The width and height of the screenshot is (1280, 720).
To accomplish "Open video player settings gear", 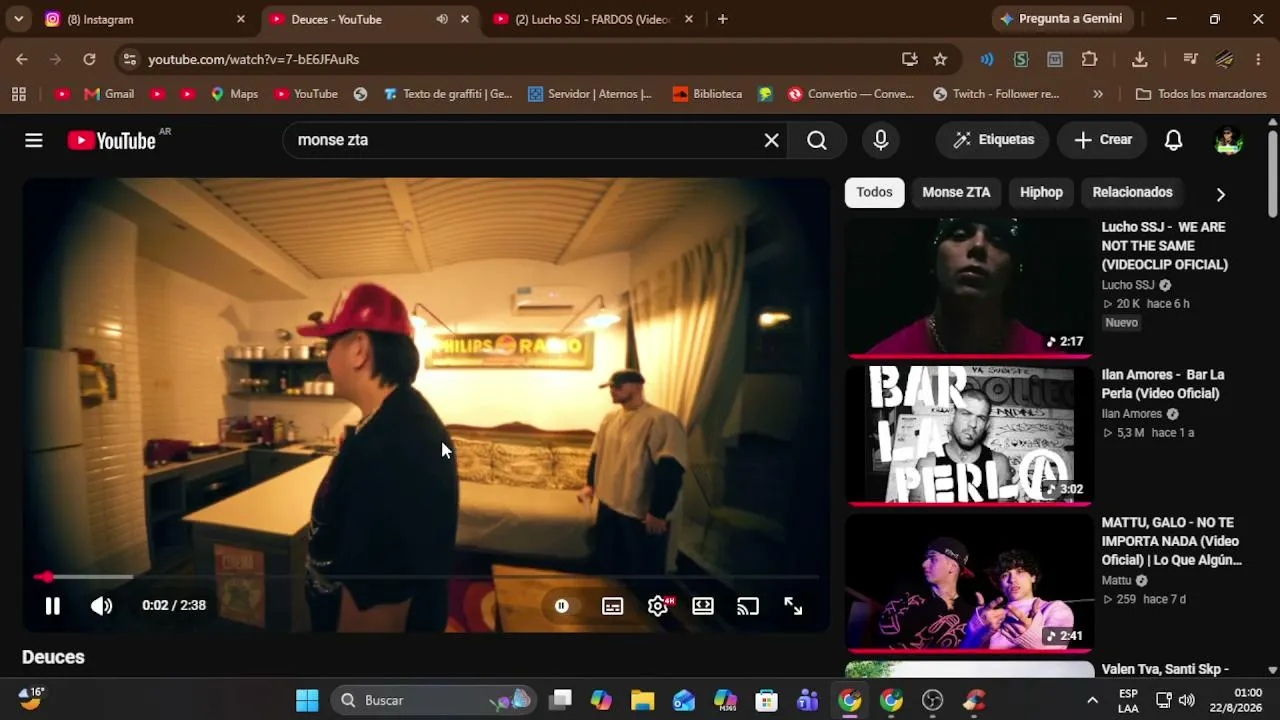I will tap(658, 606).
